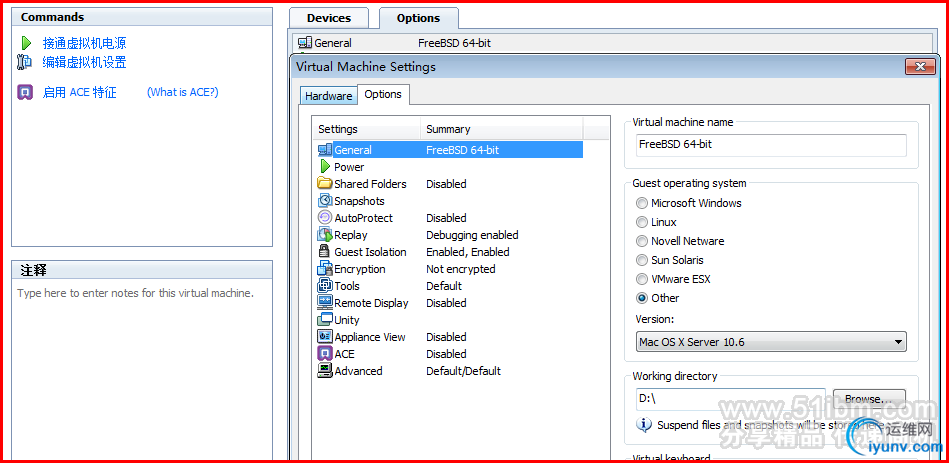Click the Default/Default summary text

(463, 371)
